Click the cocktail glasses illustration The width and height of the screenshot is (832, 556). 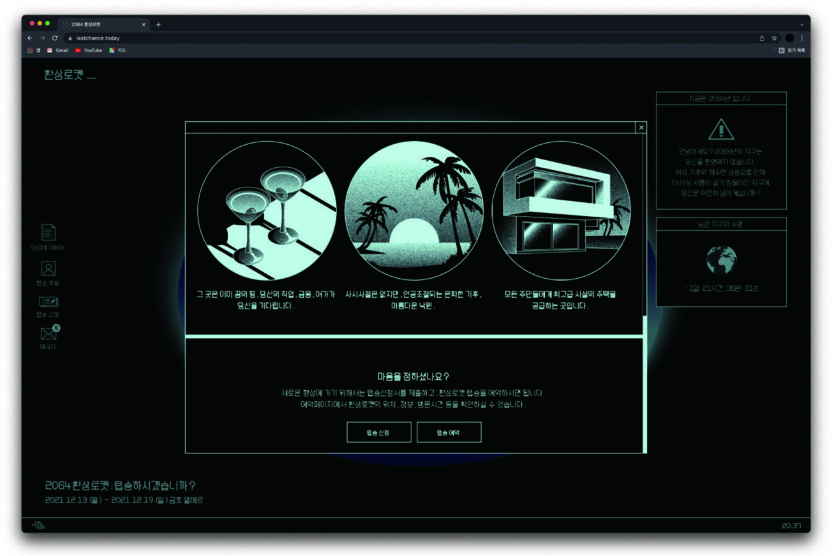coord(266,210)
